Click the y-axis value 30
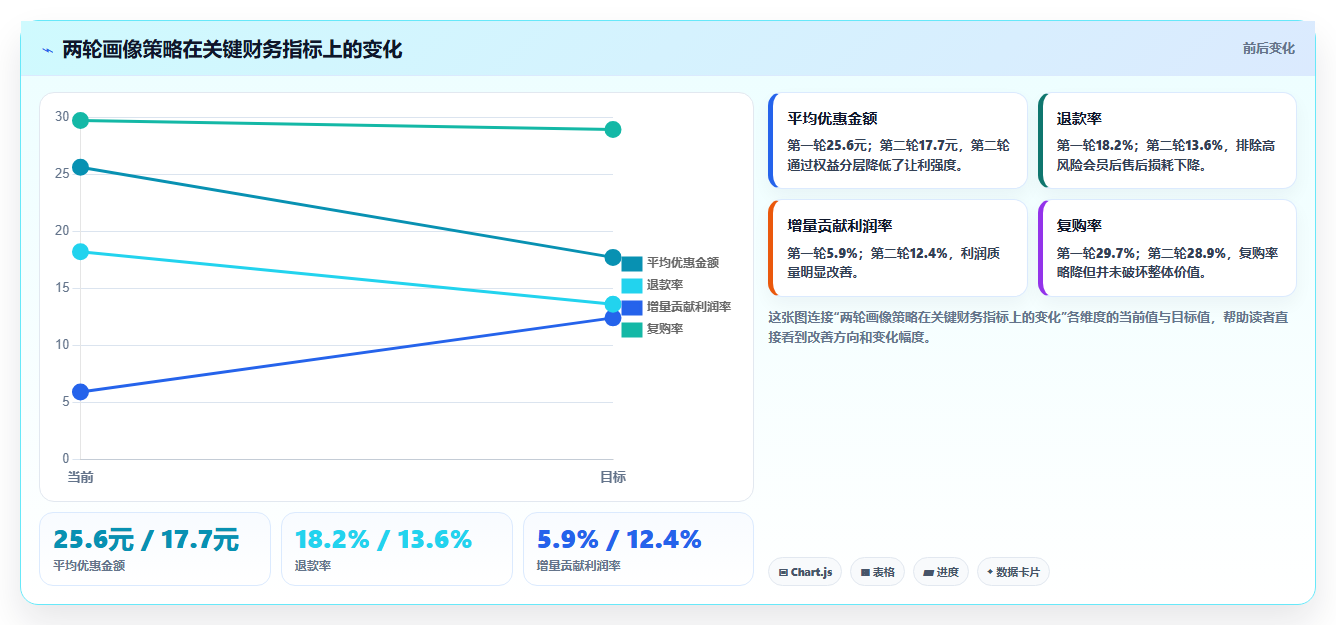This screenshot has width=1336, height=625. [62, 117]
